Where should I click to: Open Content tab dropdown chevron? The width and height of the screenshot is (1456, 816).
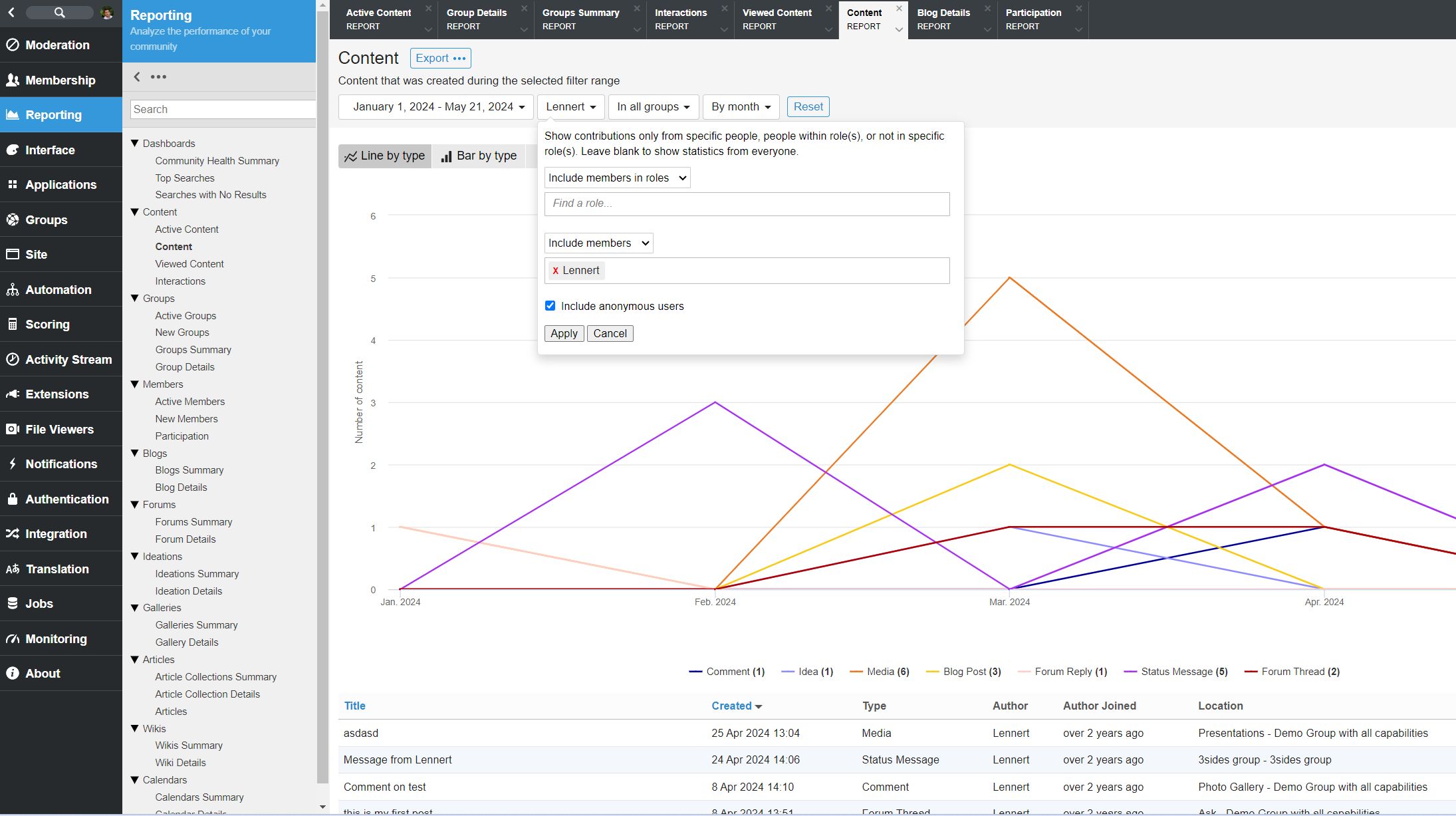(899, 29)
